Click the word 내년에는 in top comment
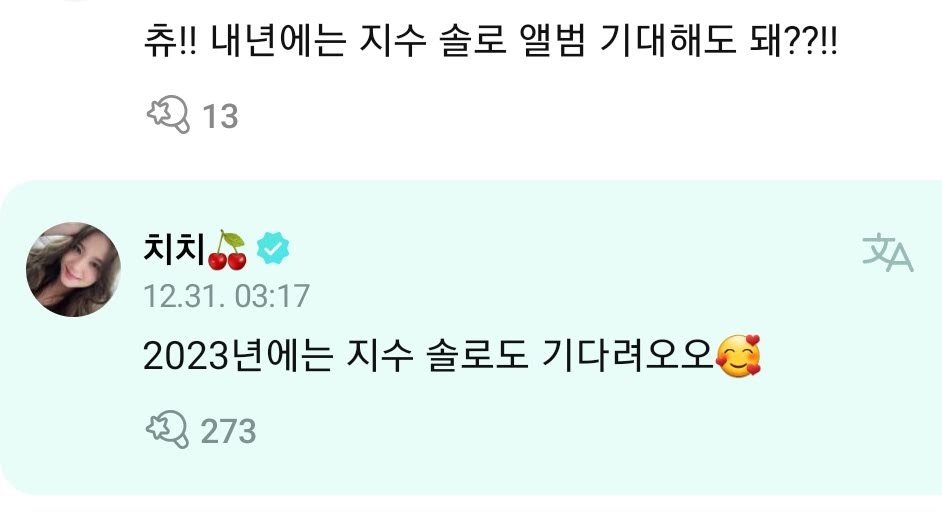The height and width of the screenshot is (530, 942). click(279, 42)
